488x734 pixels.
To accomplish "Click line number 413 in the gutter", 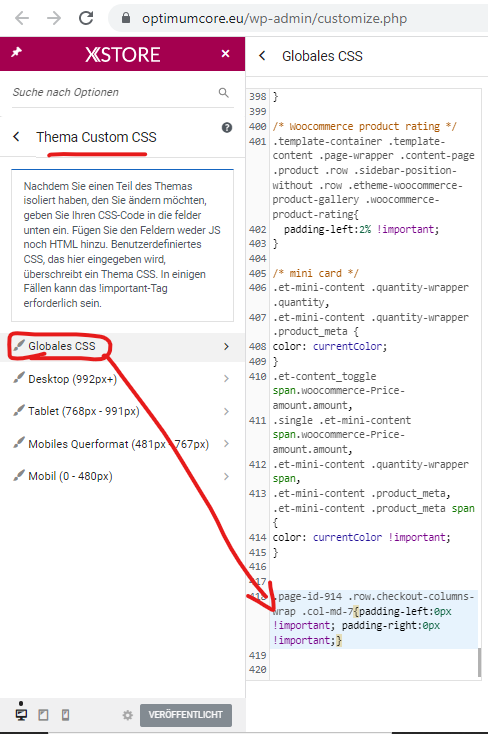I will tap(258, 493).
